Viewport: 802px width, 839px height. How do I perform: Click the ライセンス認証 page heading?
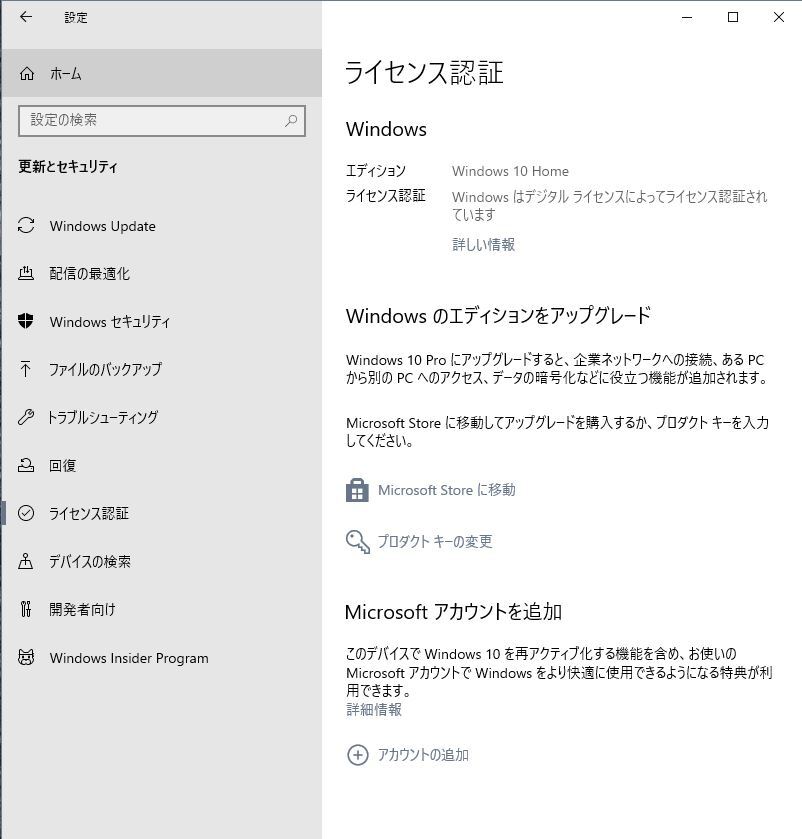click(424, 73)
